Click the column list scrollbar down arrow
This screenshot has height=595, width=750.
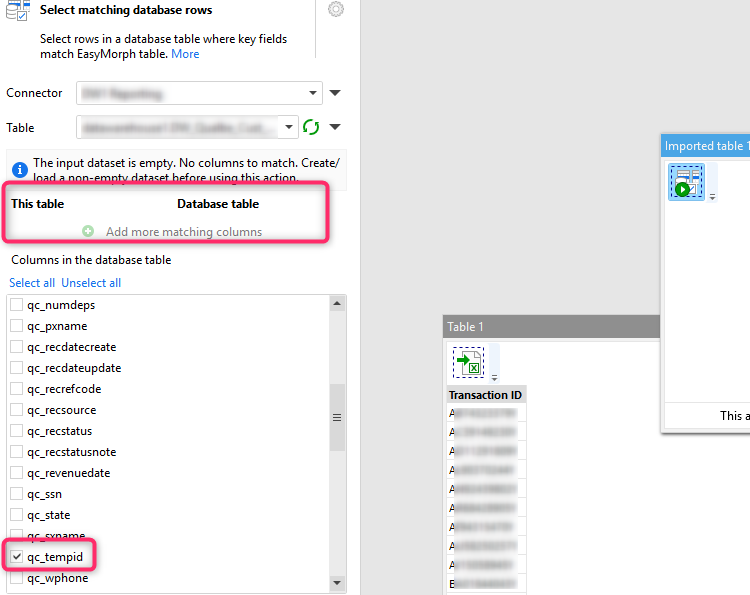coord(337,582)
